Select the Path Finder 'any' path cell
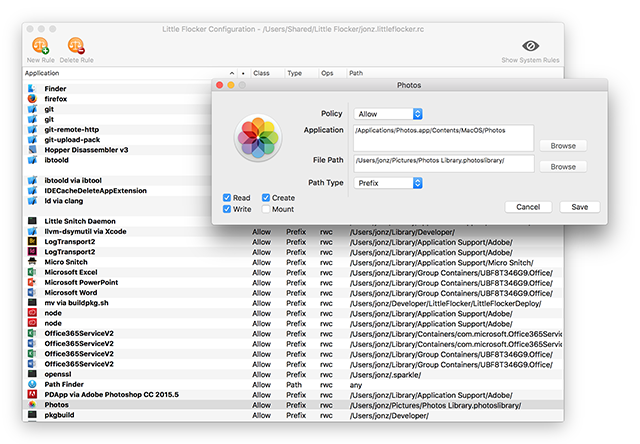The image size is (640, 444). [x=356, y=385]
